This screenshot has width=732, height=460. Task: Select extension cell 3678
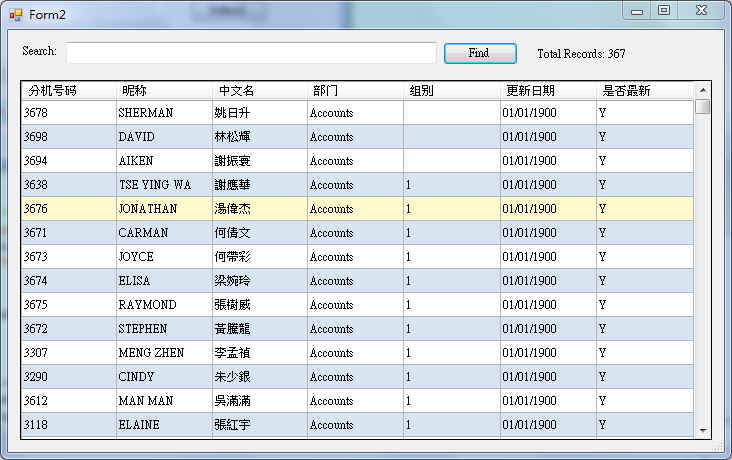coord(69,113)
